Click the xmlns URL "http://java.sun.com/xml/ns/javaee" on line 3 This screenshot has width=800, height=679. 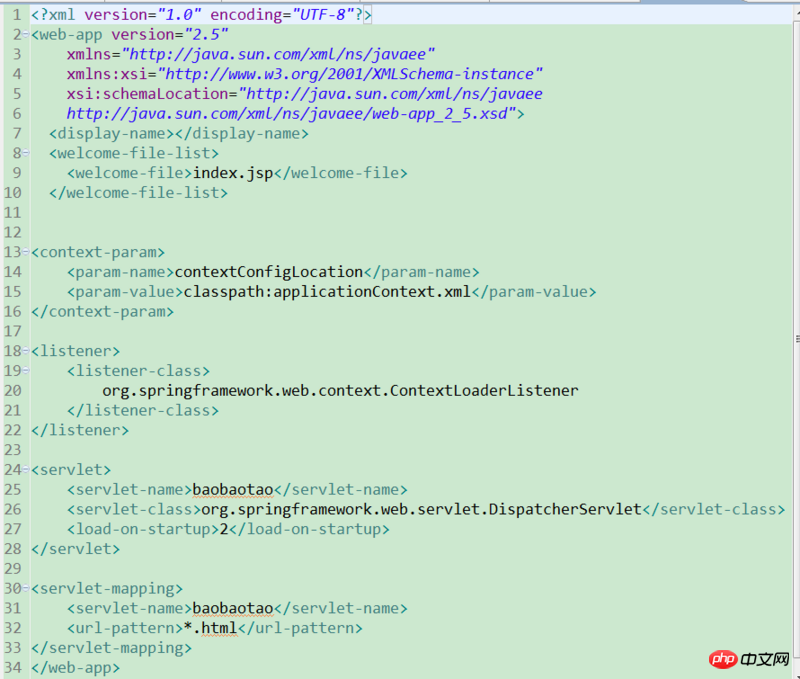pos(278,54)
